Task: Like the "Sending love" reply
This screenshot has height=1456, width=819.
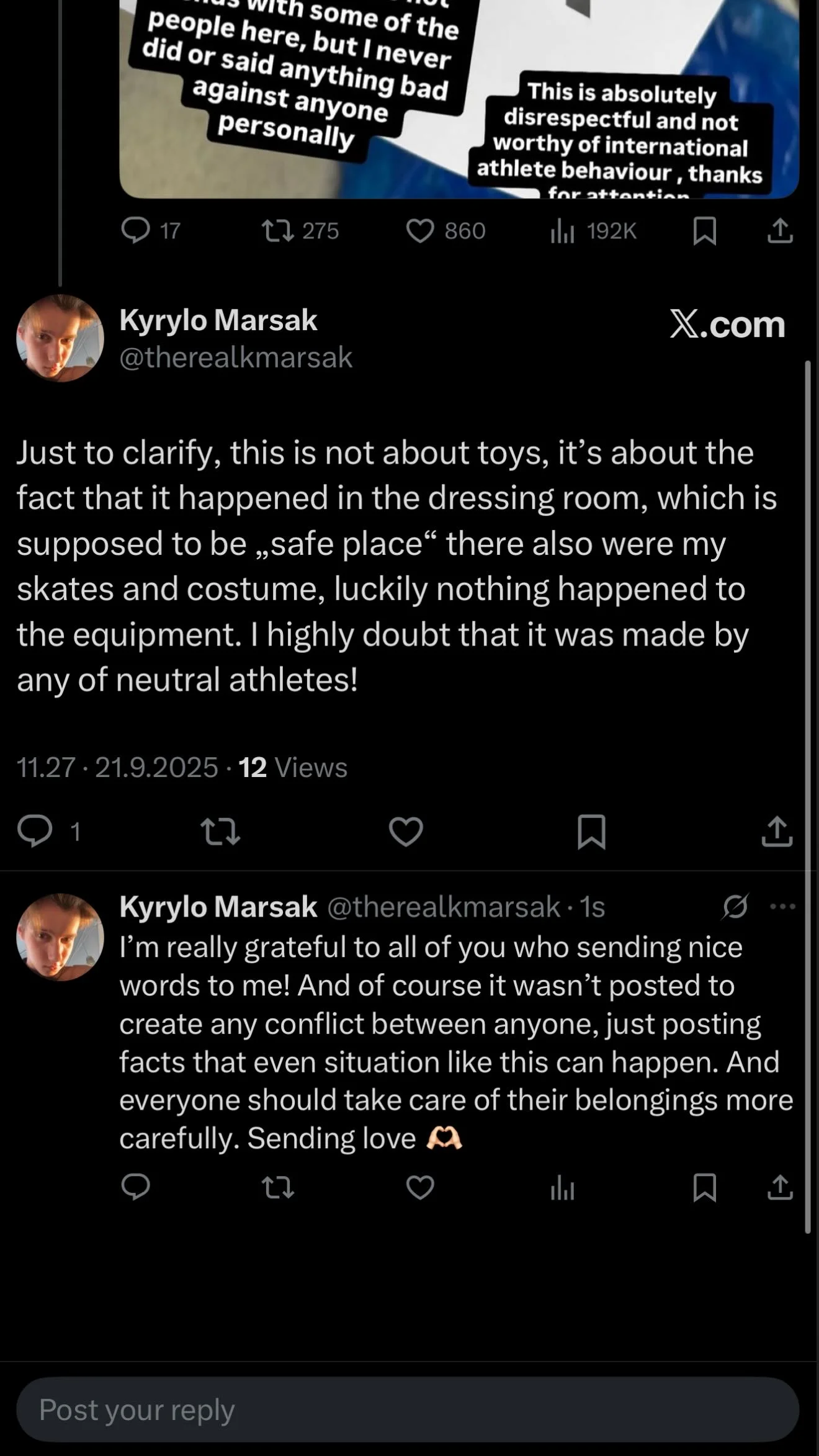Action: pyautogui.click(x=420, y=1187)
